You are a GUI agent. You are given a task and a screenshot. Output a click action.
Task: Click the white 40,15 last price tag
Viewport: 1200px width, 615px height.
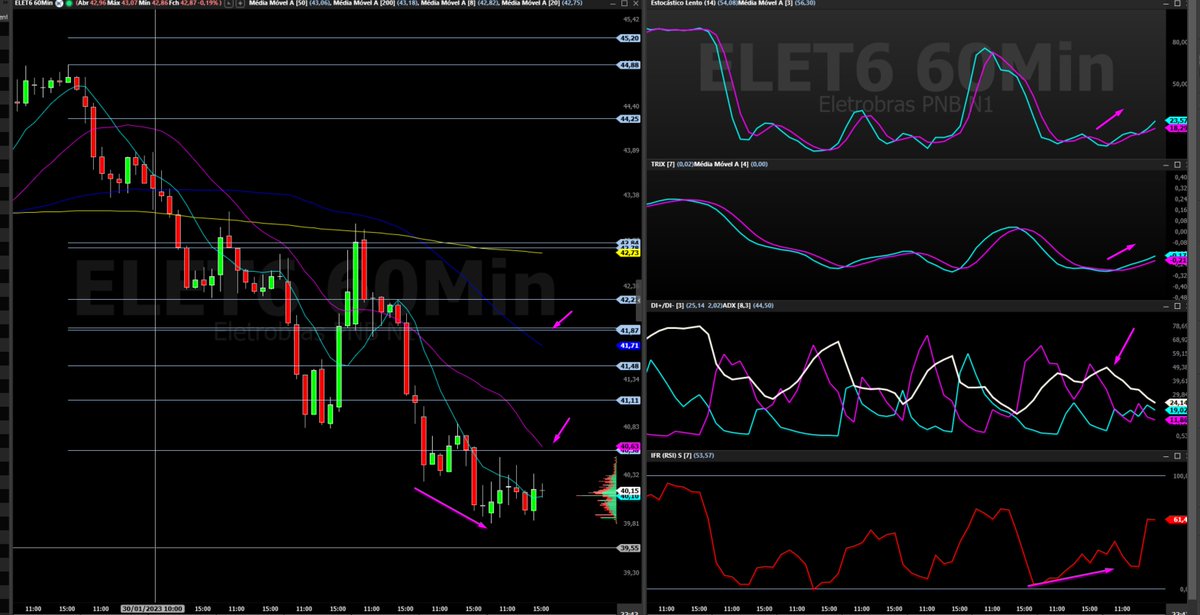629,491
